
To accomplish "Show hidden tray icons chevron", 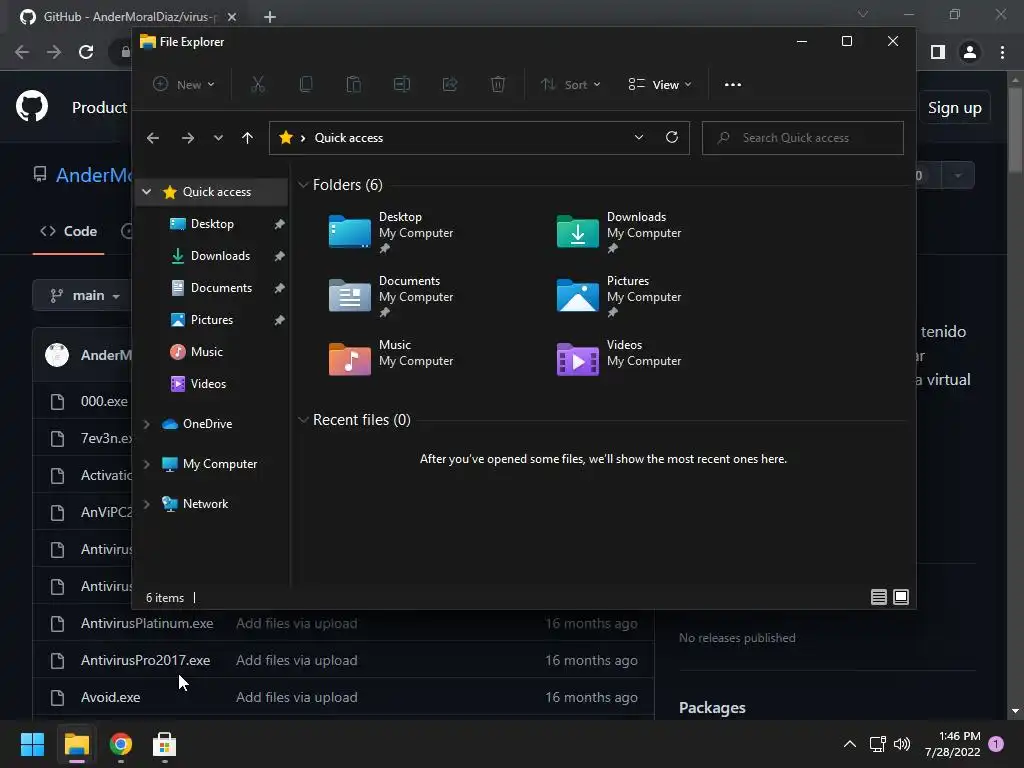I will (x=850, y=744).
